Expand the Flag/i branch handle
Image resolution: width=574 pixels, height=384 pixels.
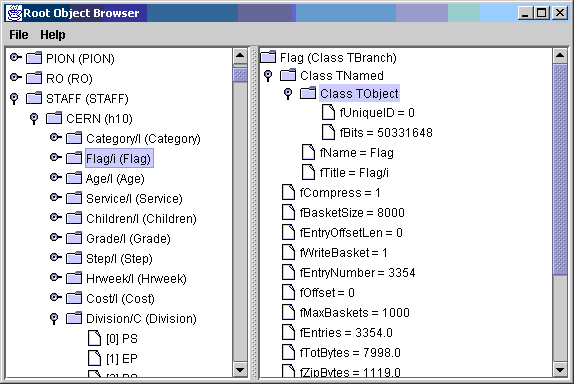point(56,157)
